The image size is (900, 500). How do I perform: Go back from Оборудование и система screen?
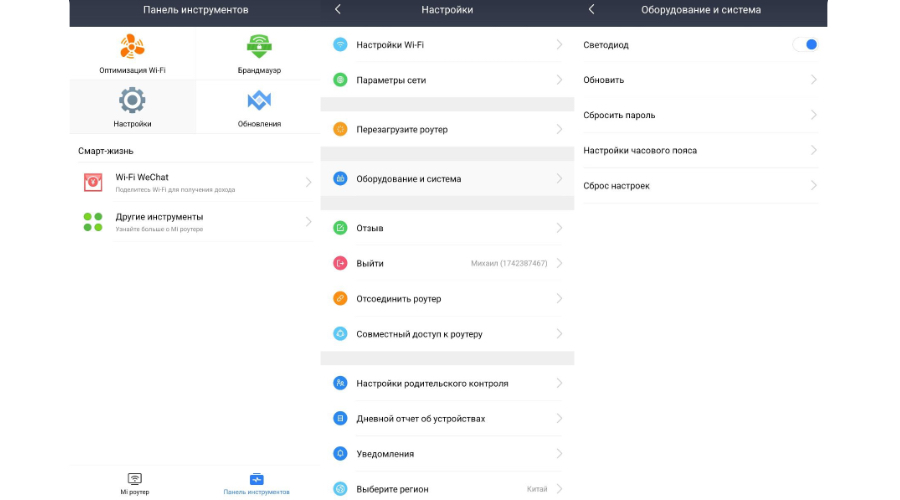591,9
